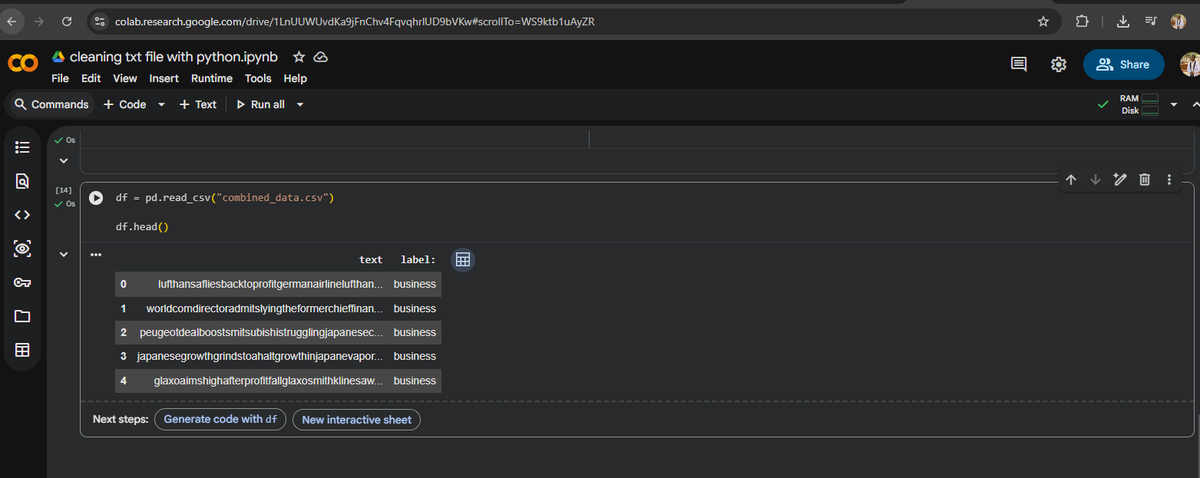Screen dimensions: 1200x478
Task: Open the output options three-dot icon
Action: pos(96,254)
